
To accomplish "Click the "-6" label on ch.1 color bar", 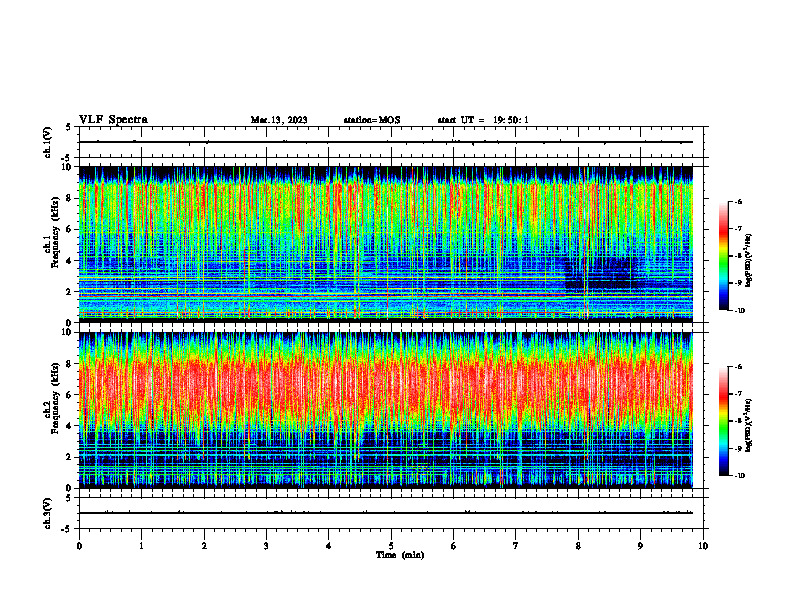I will click(738, 201).
